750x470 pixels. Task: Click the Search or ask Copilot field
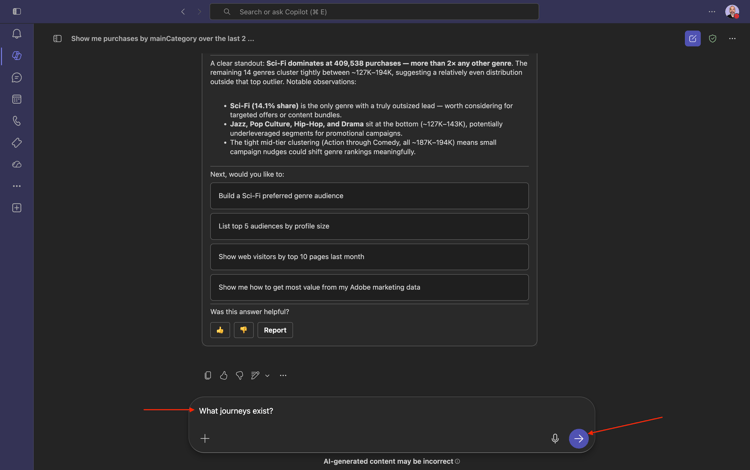tap(374, 11)
